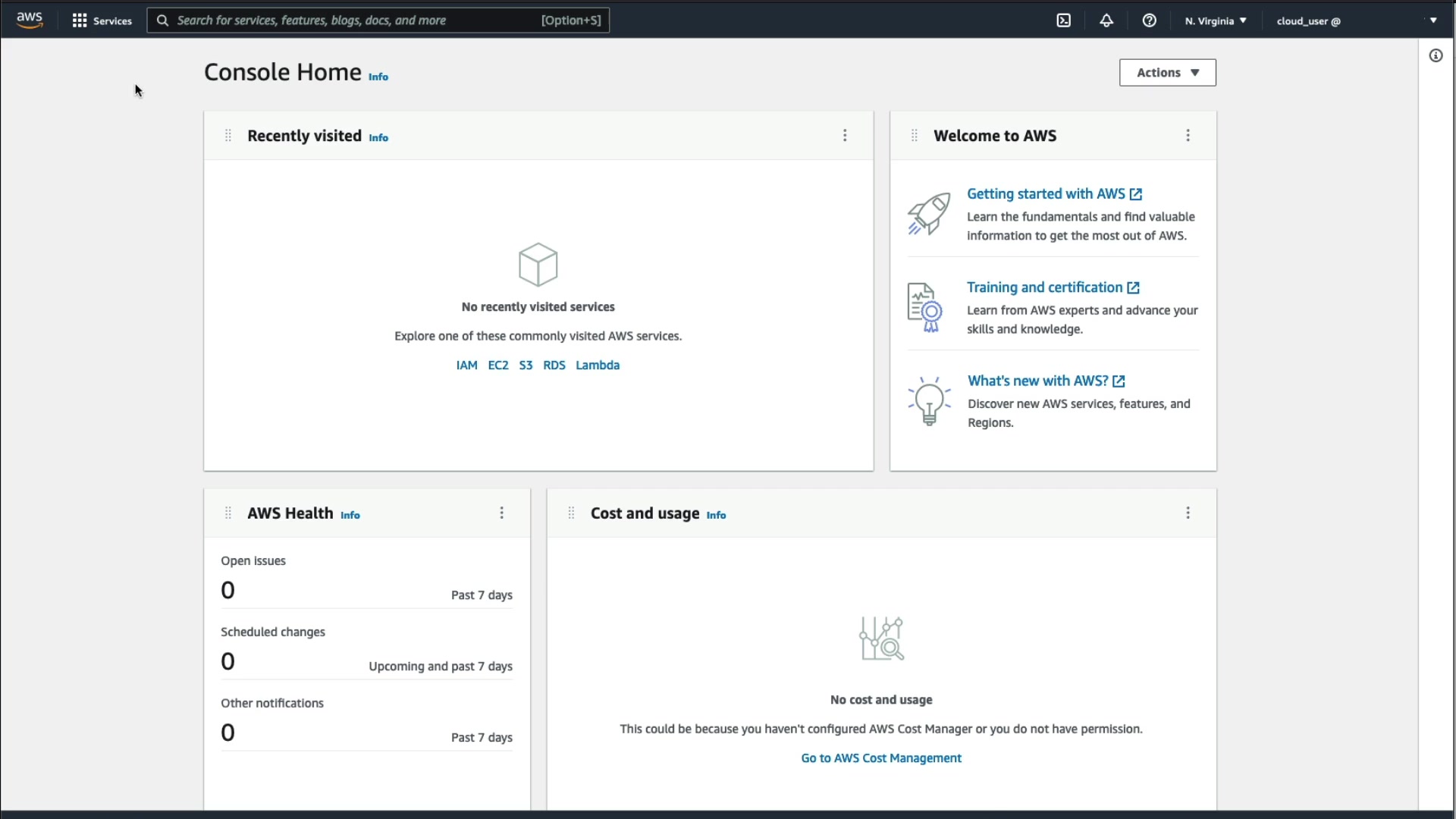Expand the N. Virginia region dropdown
The image size is (1456, 819).
tap(1216, 20)
